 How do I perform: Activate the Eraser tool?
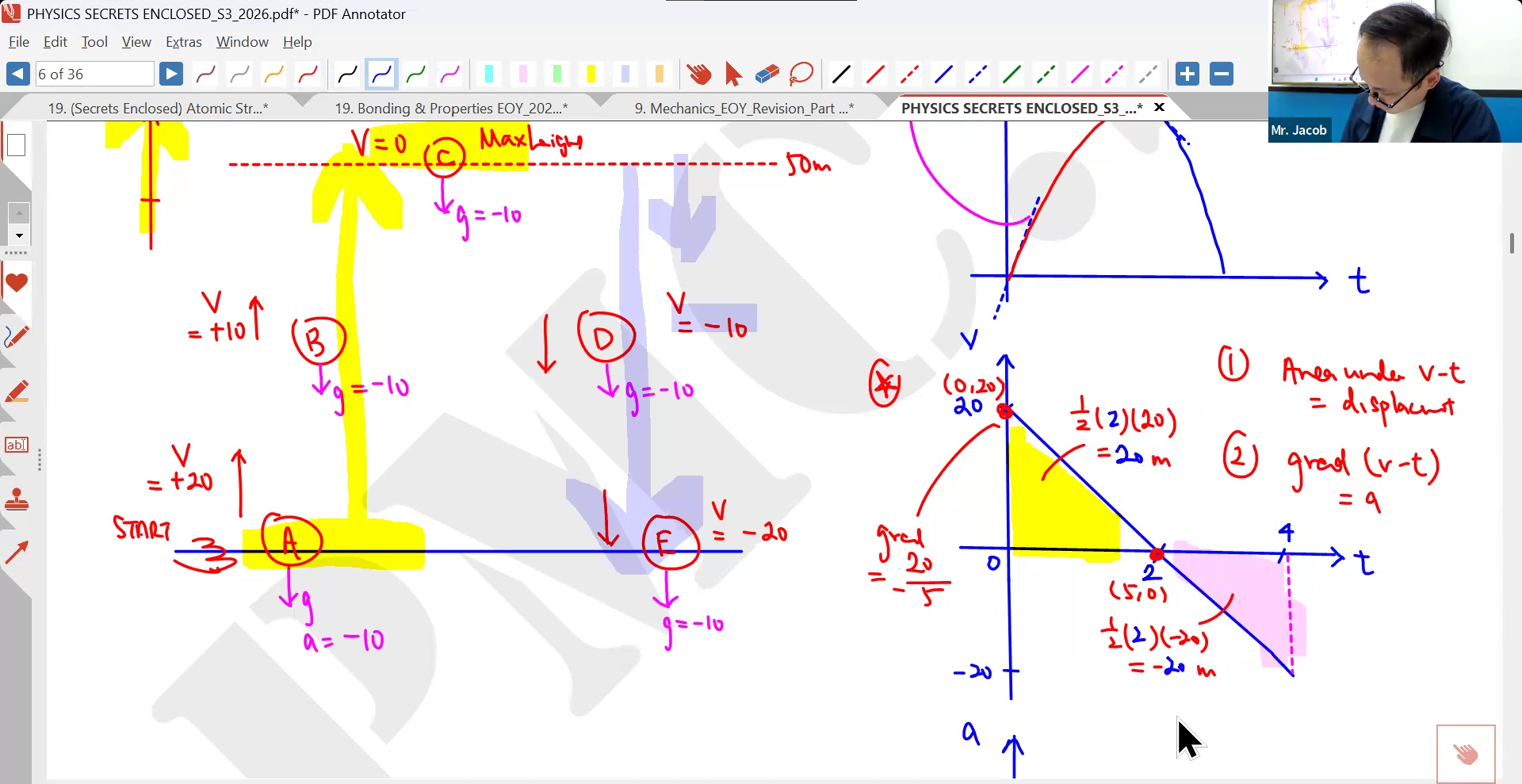[767, 75]
